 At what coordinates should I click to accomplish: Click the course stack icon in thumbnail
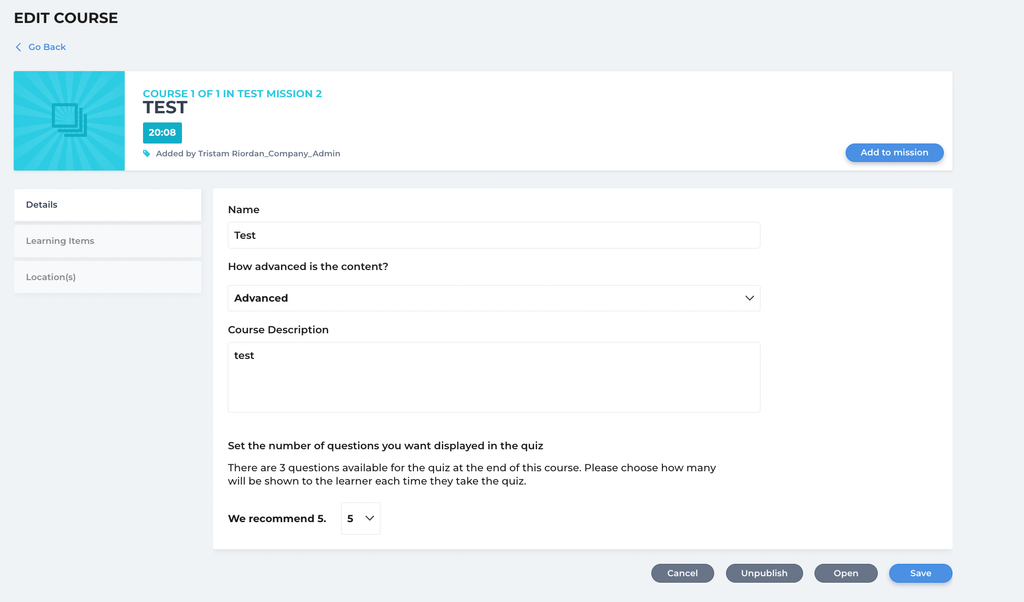[69, 120]
